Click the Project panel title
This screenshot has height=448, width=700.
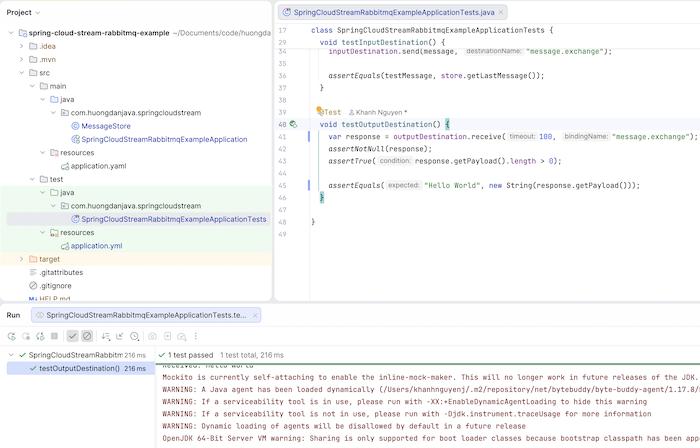[x=19, y=12]
